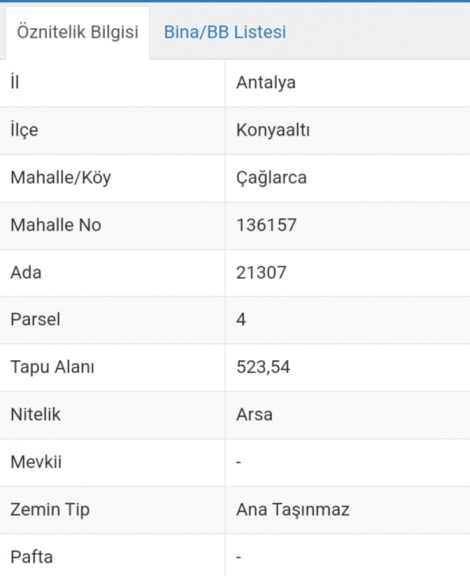Select the İlçe row label
470x576 pixels.
(x=24, y=130)
